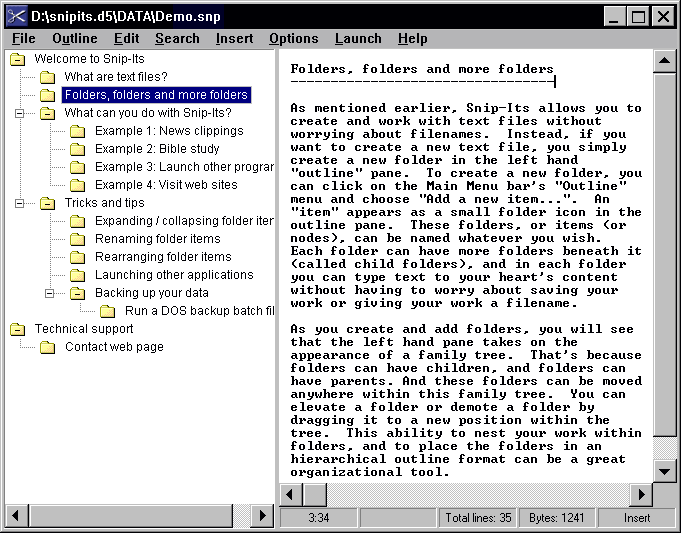Viewport: 681px width, 533px height.
Task: Open the File menu
Action: (x=23, y=39)
